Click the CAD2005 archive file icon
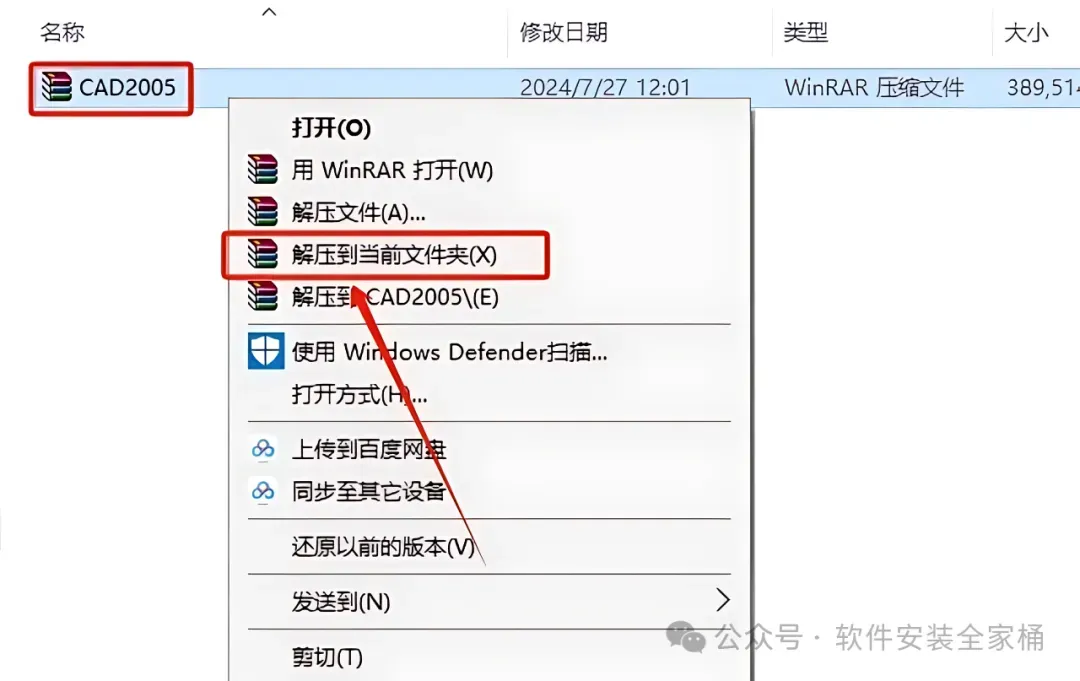1080x681 pixels. tap(56, 87)
